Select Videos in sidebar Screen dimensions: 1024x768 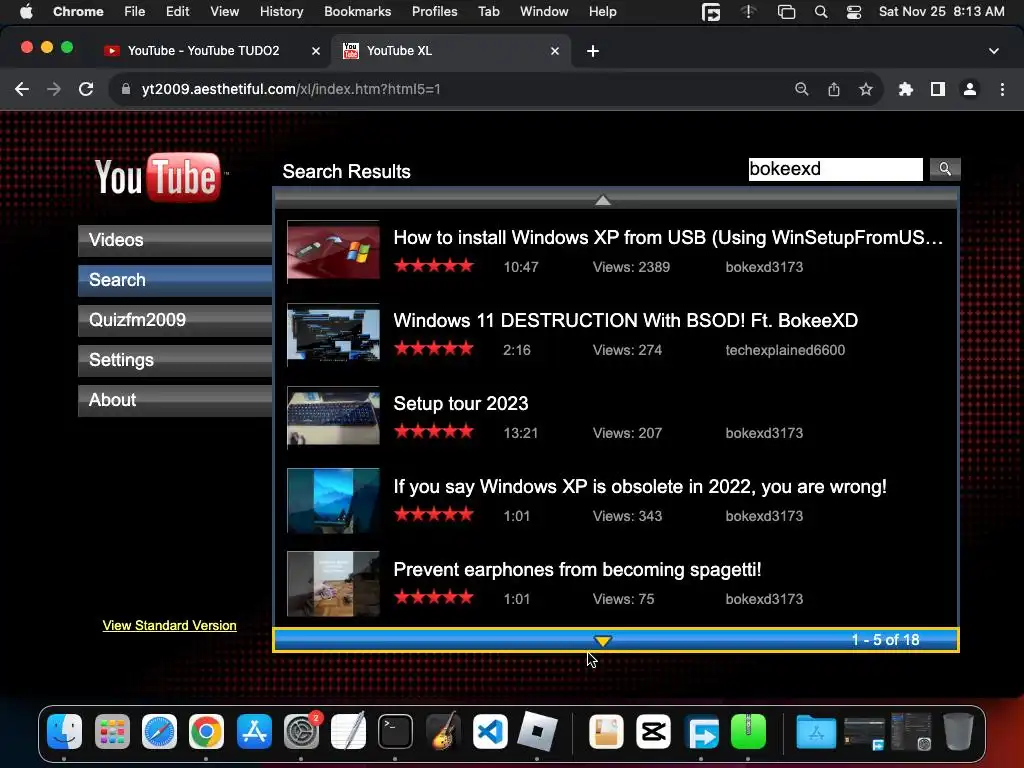coord(175,240)
